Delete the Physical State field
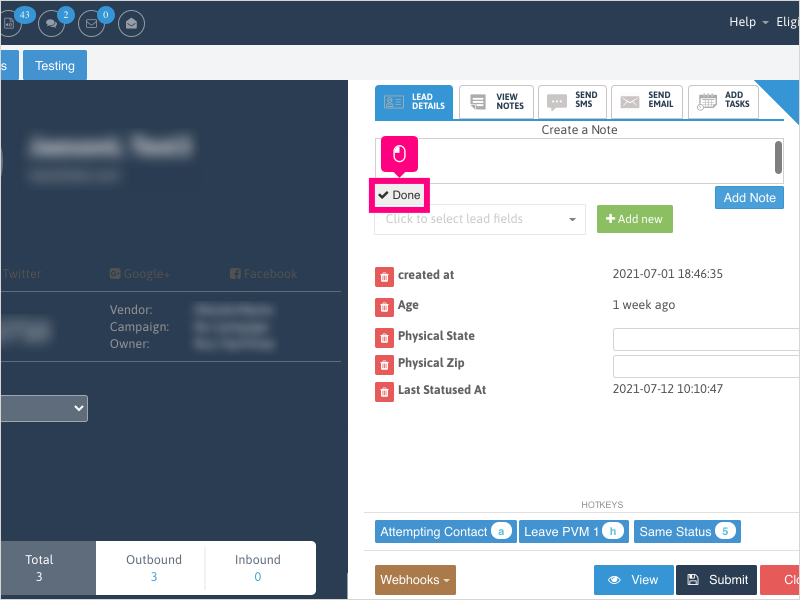This screenshot has height=600, width=800. pyautogui.click(x=384, y=338)
